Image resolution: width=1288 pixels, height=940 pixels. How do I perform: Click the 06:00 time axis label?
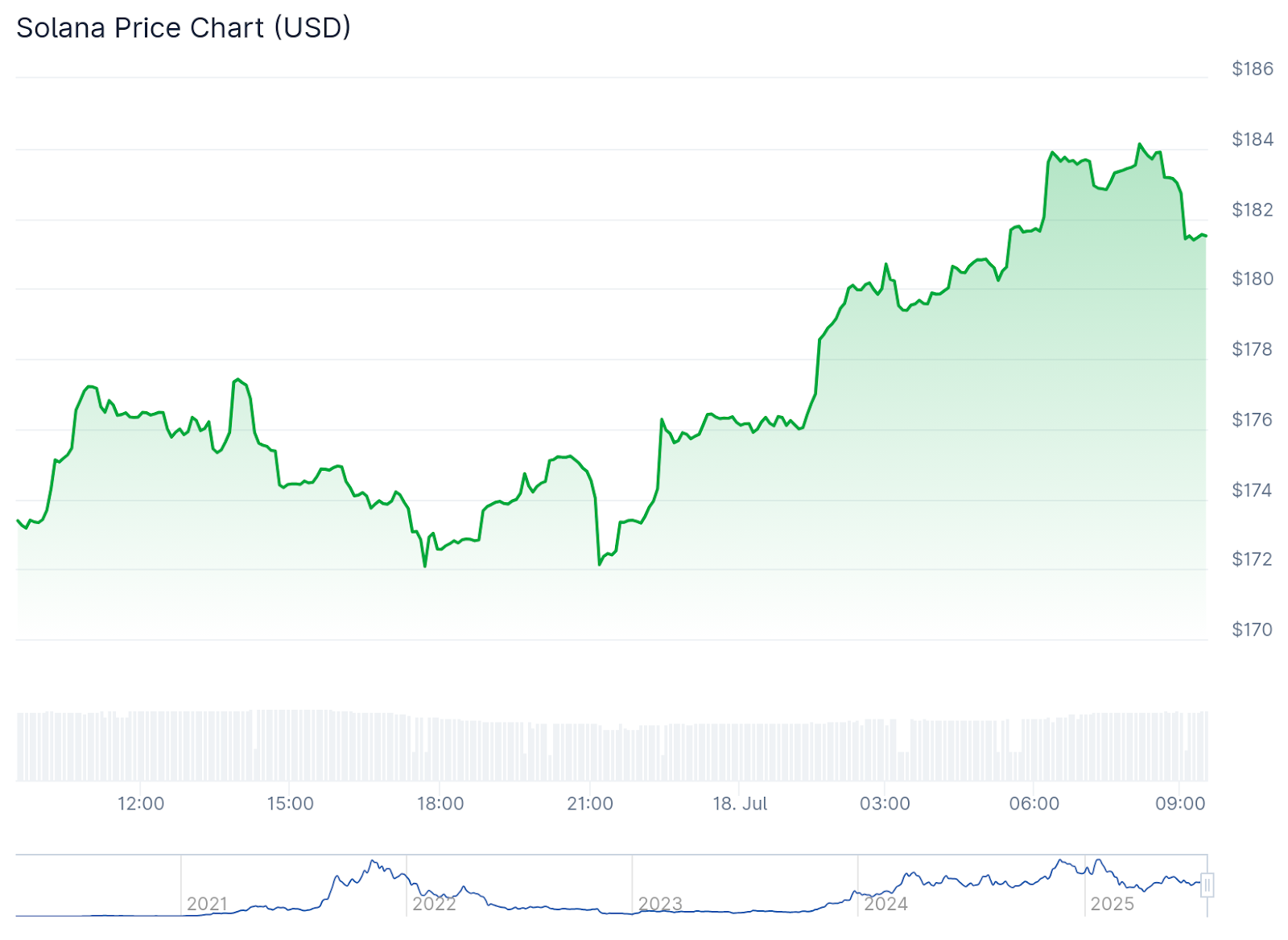point(1034,803)
